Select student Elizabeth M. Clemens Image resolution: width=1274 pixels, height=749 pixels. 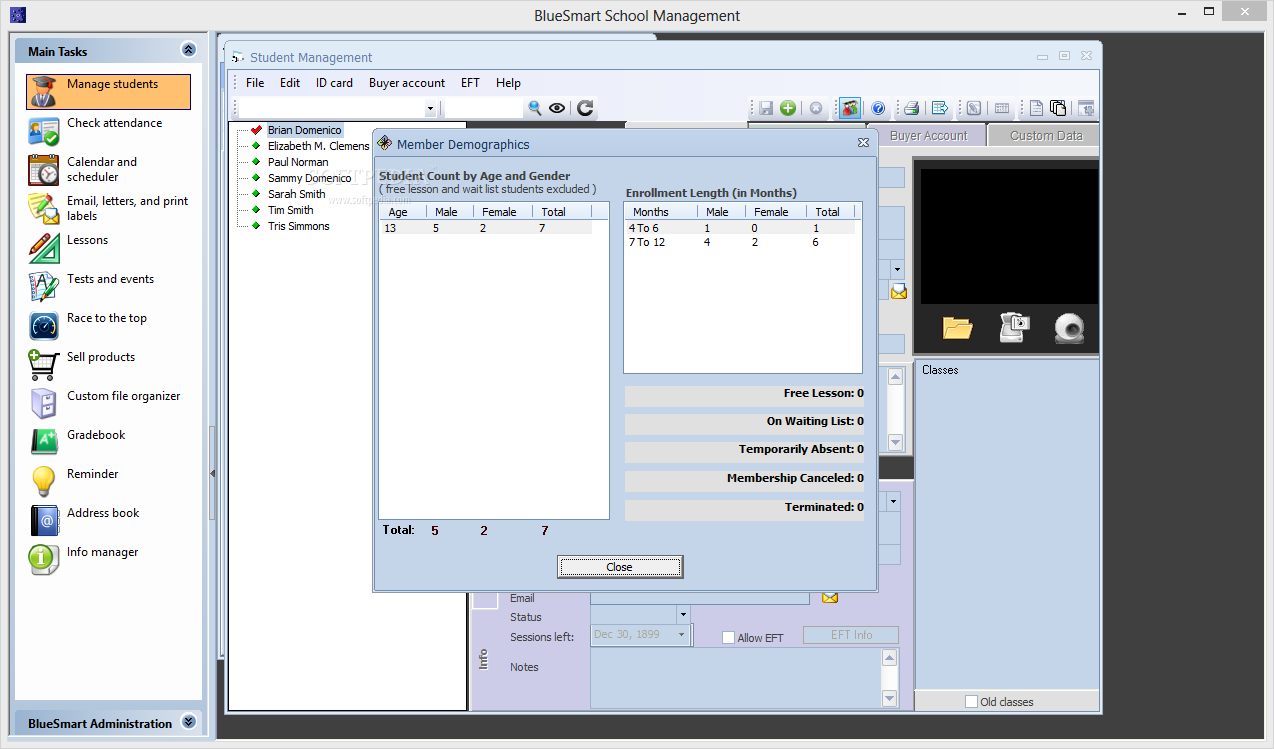[x=318, y=146]
